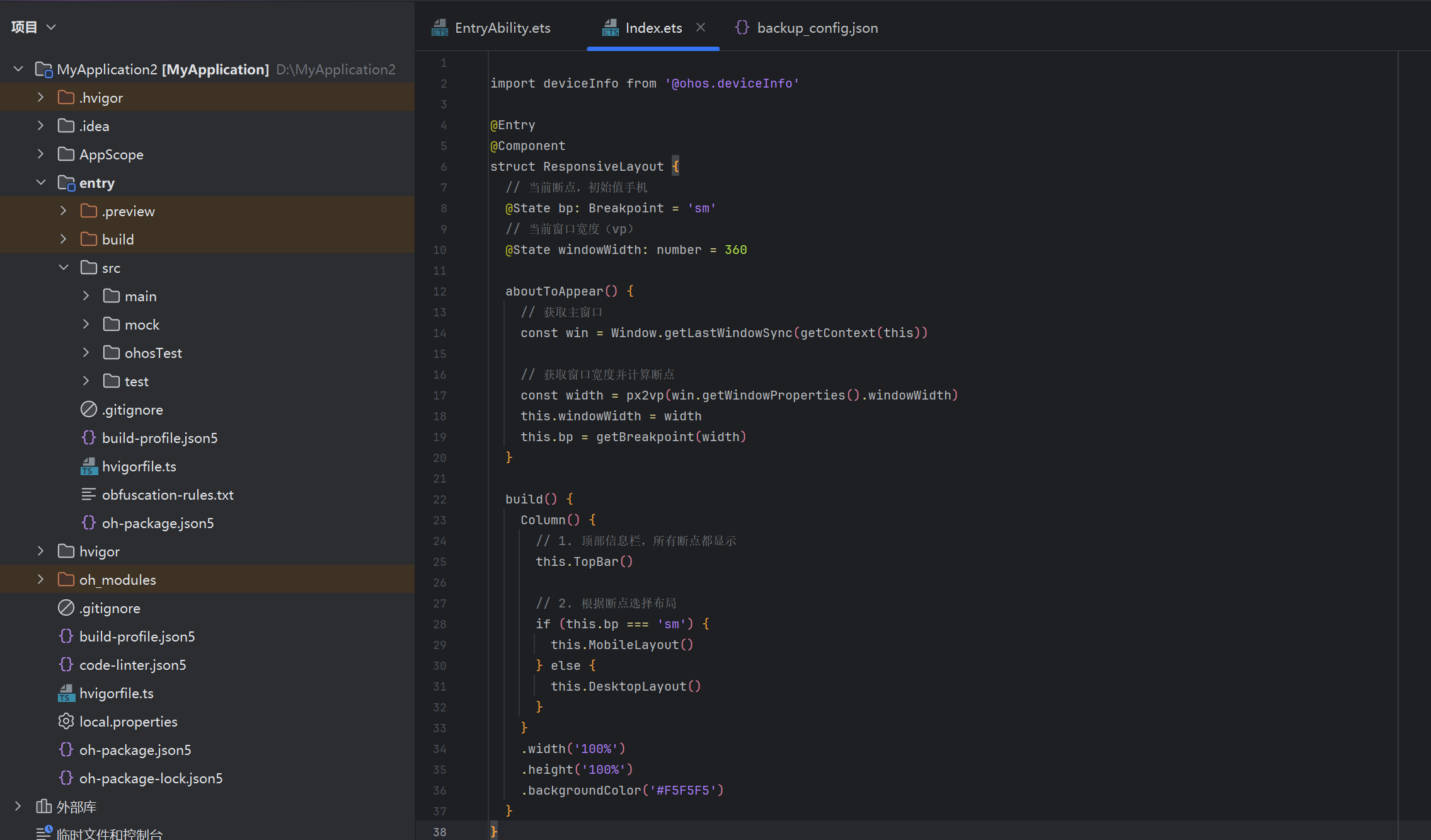Viewport: 1431px width, 840px height.
Task: Expand the main folder
Action: pyautogui.click(x=86, y=296)
